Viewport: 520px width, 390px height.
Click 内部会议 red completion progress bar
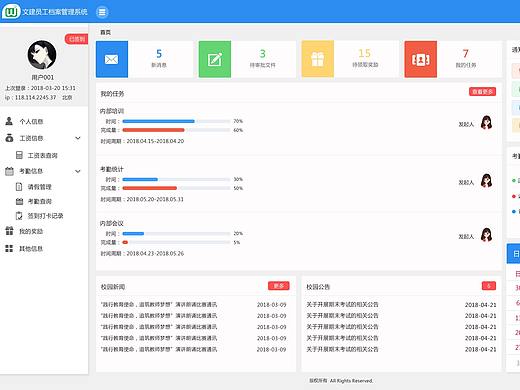pos(125,242)
